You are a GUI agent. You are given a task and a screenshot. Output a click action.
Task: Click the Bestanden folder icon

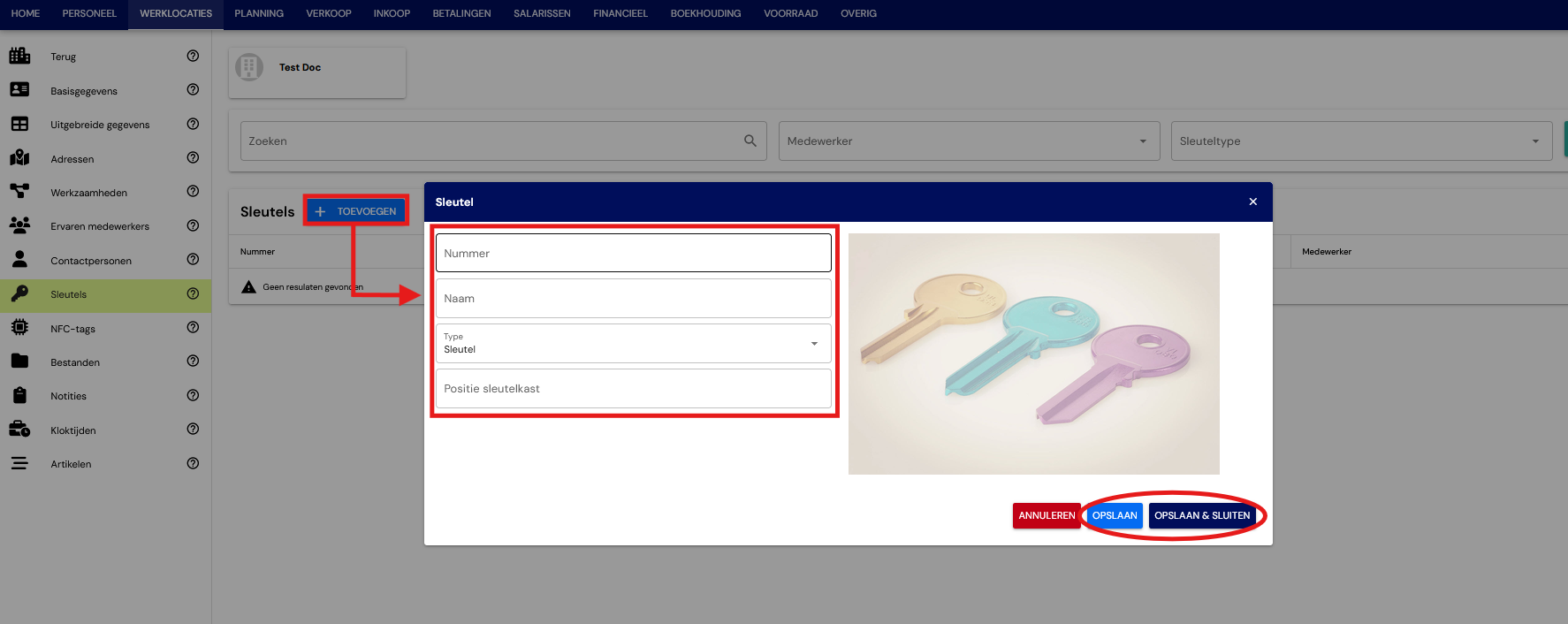(x=19, y=361)
